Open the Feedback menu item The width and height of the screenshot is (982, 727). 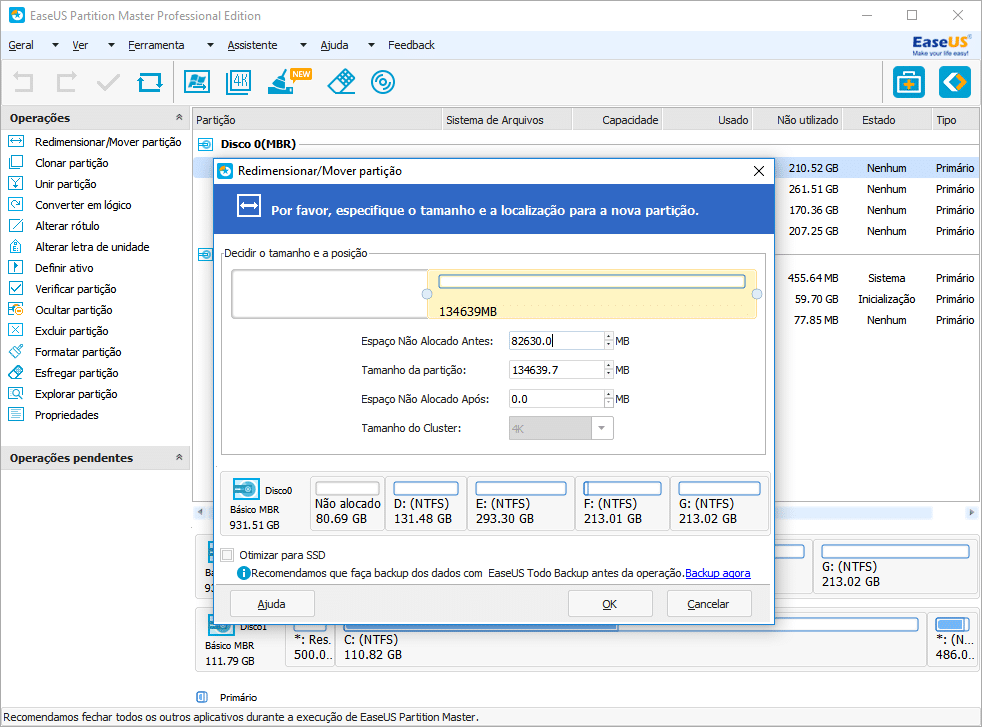pos(411,45)
